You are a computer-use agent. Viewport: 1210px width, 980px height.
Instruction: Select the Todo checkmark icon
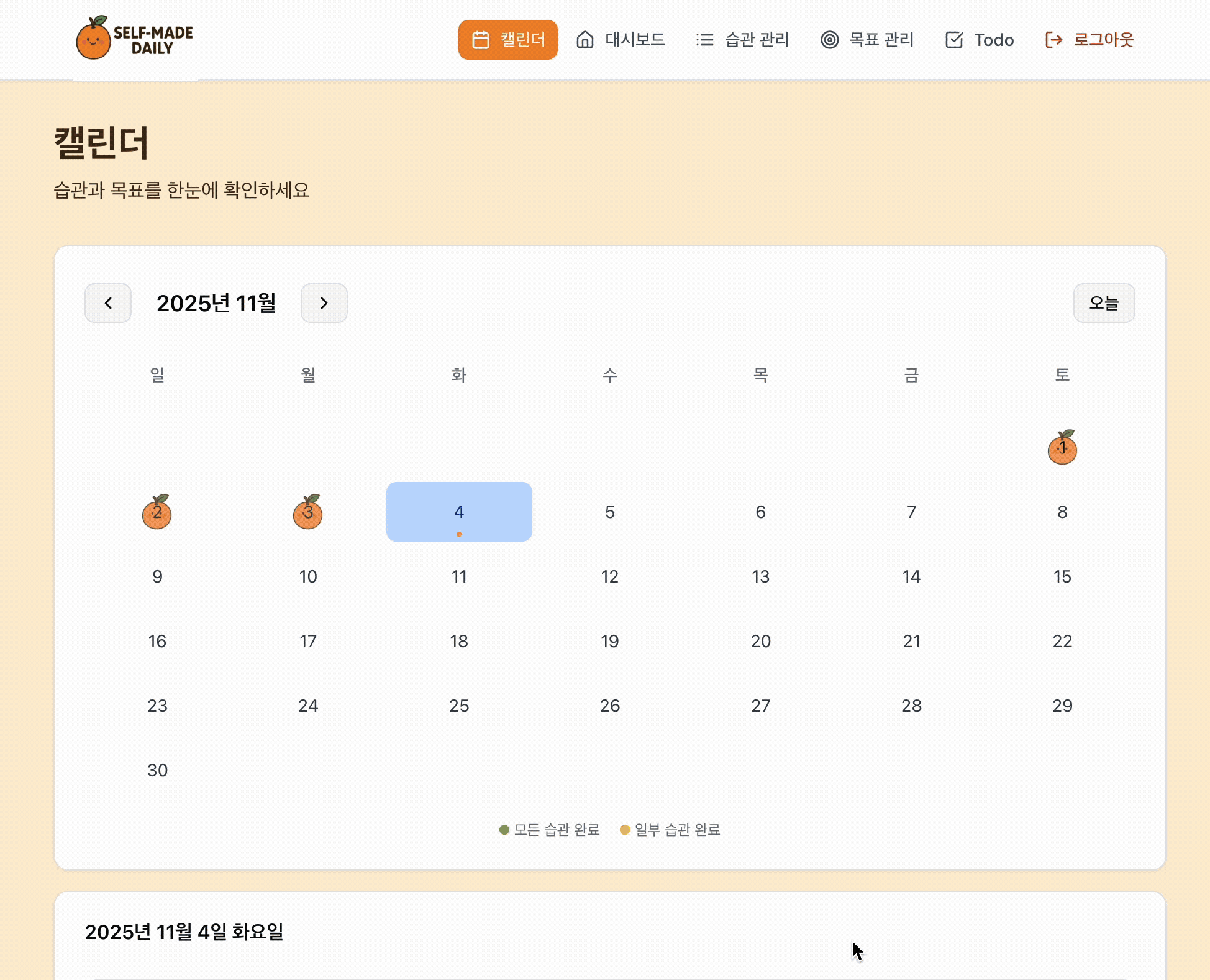point(955,39)
